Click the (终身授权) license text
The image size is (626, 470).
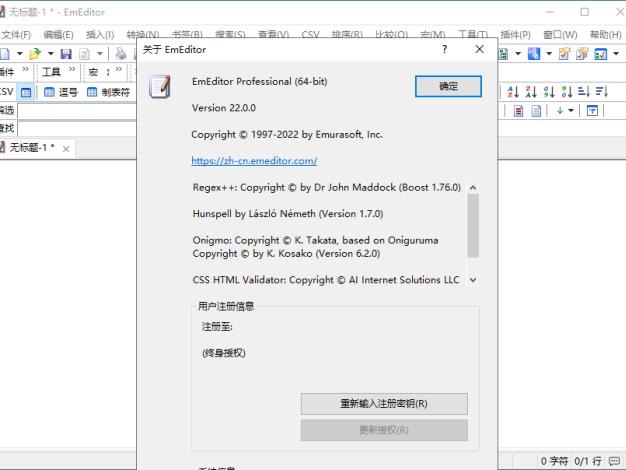pos(224,353)
